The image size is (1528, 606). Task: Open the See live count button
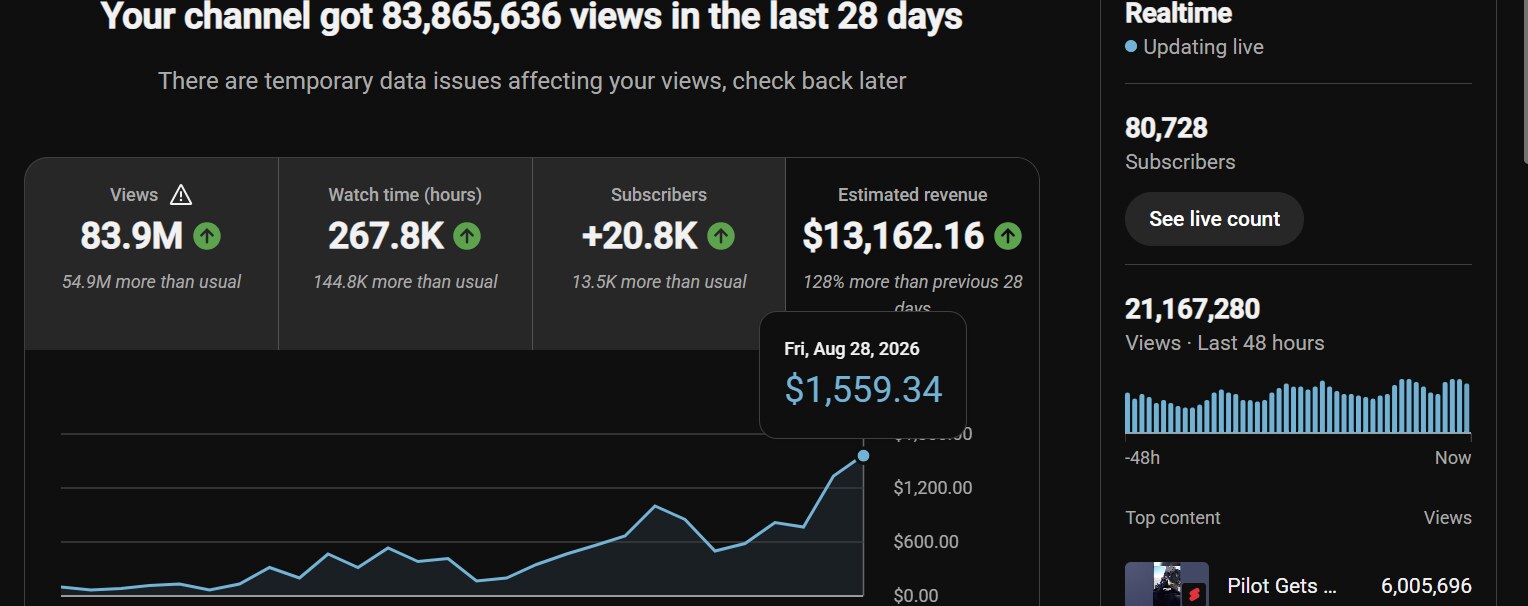[x=1214, y=219]
